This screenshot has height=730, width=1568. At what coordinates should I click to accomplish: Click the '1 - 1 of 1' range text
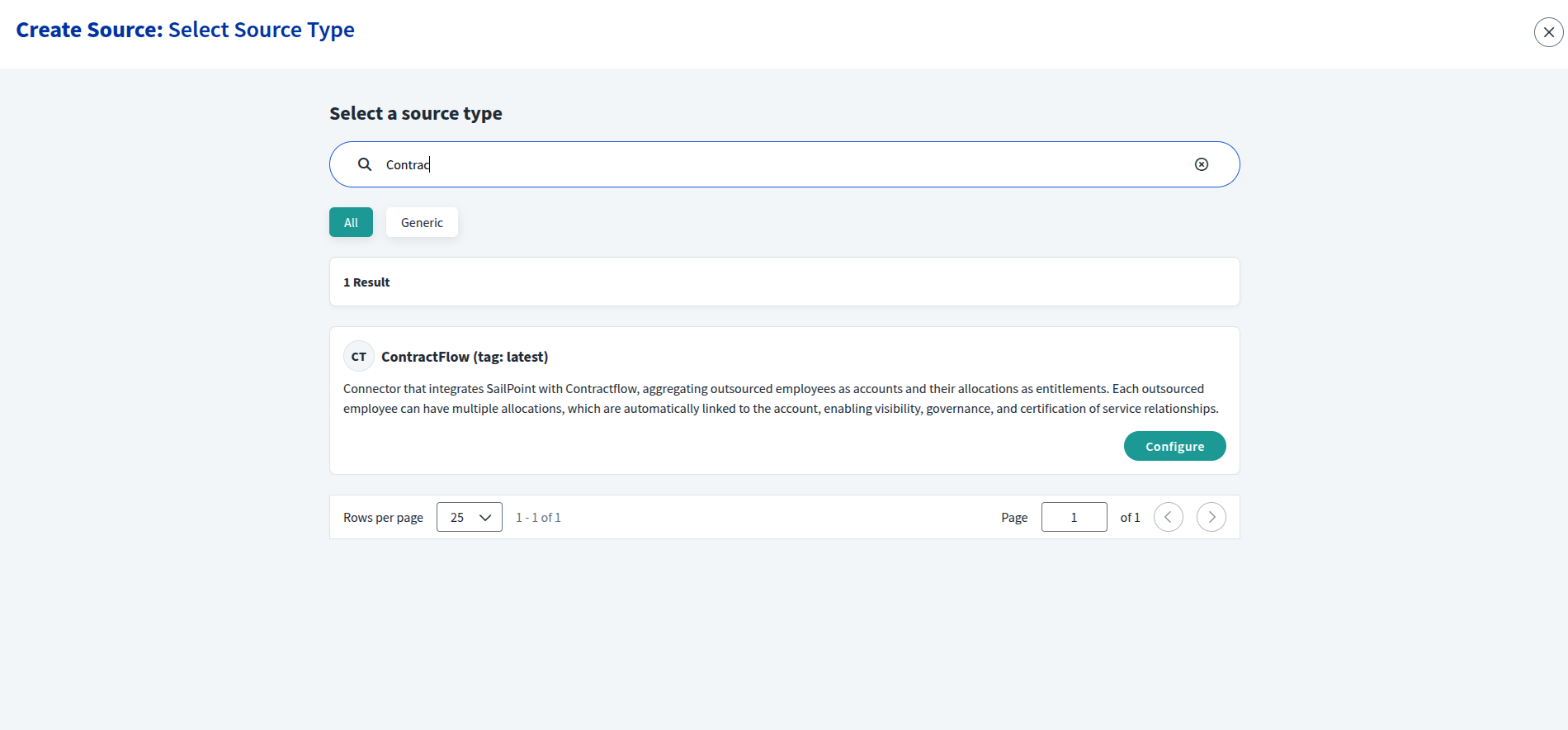pyautogui.click(x=538, y=518)
